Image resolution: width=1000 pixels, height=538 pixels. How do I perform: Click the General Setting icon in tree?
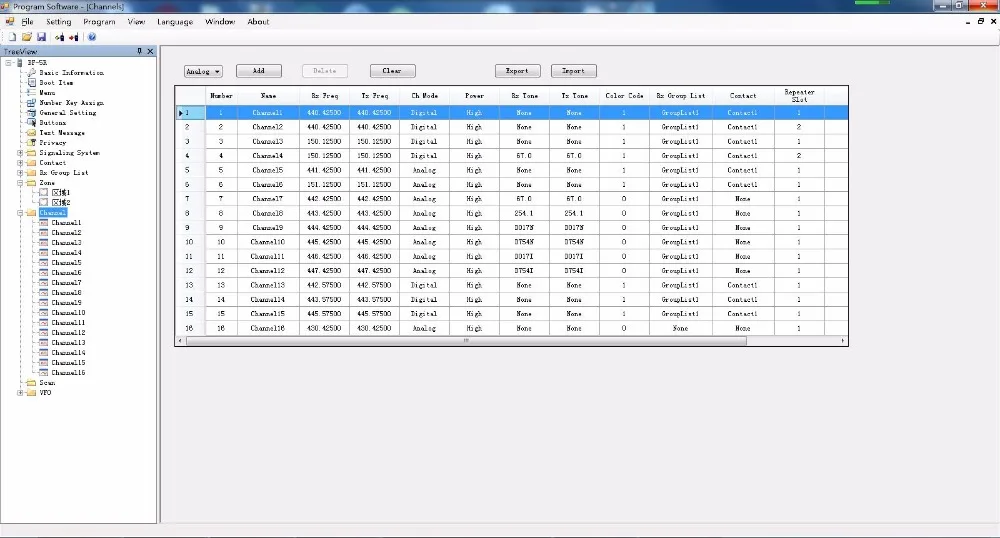(x=31, y=113)
